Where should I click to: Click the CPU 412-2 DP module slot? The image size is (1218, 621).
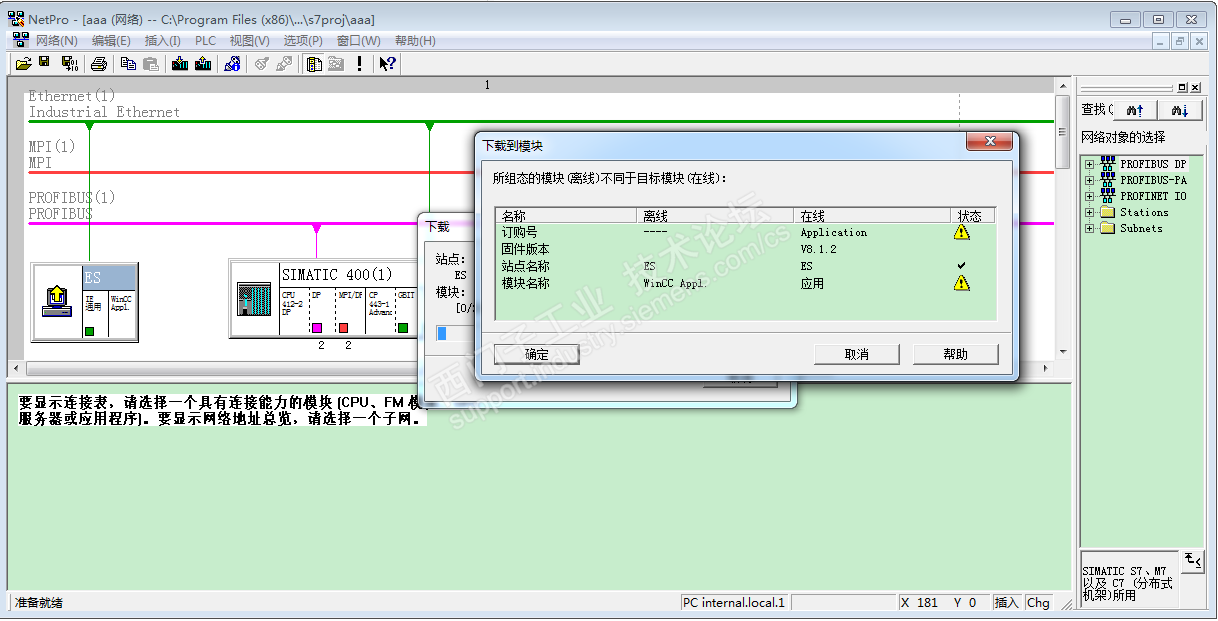point(294,312)
